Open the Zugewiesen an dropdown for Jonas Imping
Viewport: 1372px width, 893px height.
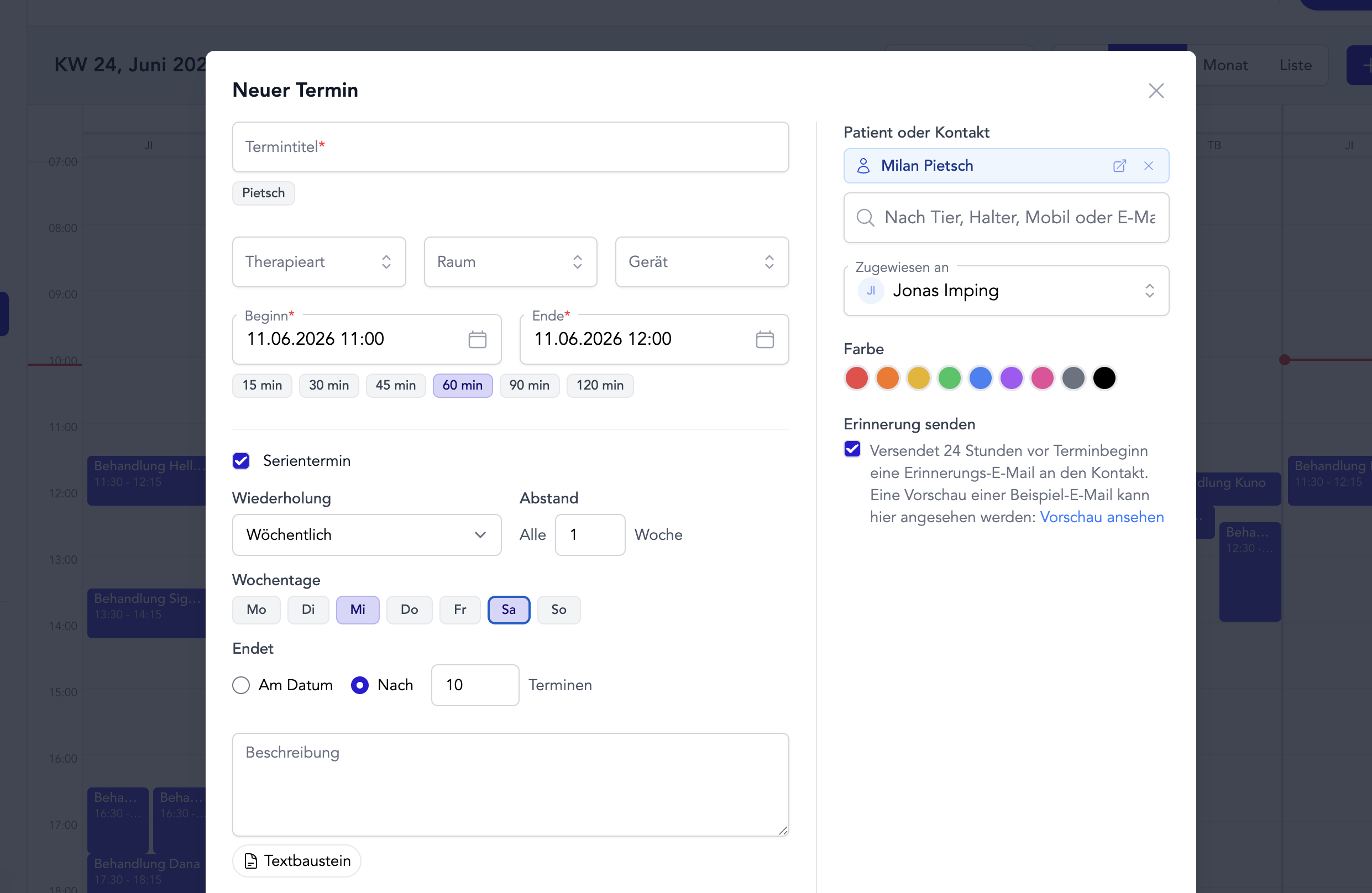point(1006,290)
